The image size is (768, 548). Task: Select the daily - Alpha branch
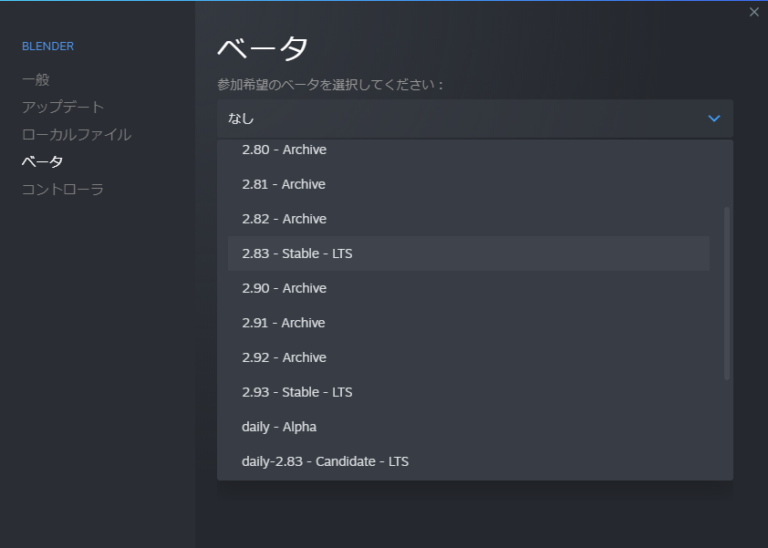[x=468, y=427]
